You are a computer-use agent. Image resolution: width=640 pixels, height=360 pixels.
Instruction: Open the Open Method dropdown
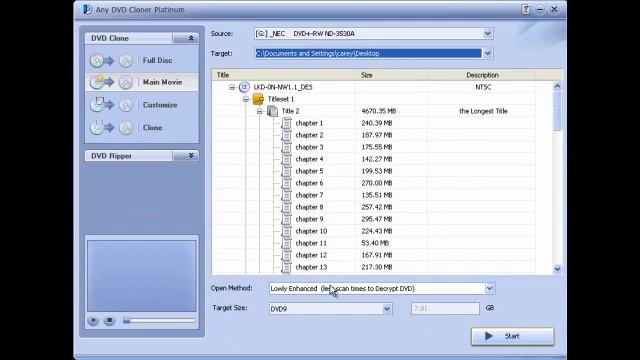[489, 289]
